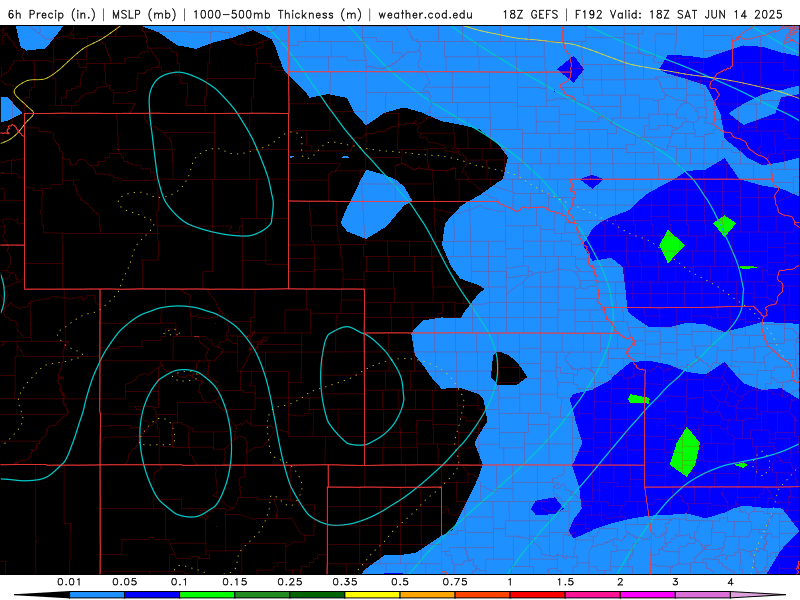The height and width of the screenshot is (600, 800).
Task: Select the dark blue 0.05–0.1 colorbar swatch
Action: [x=152, y=595]
